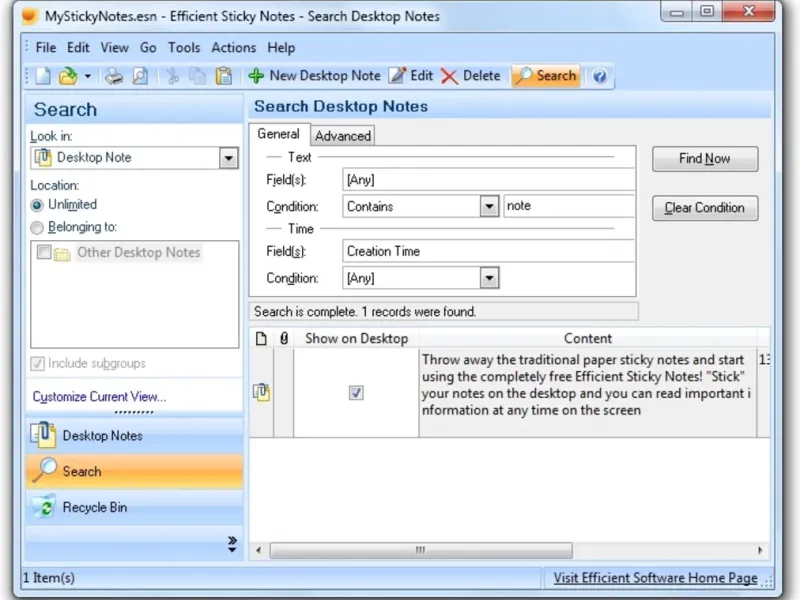Click the attachment paperclip column header
This screenshot has height=600, width=800.
[x=284, y=338]
